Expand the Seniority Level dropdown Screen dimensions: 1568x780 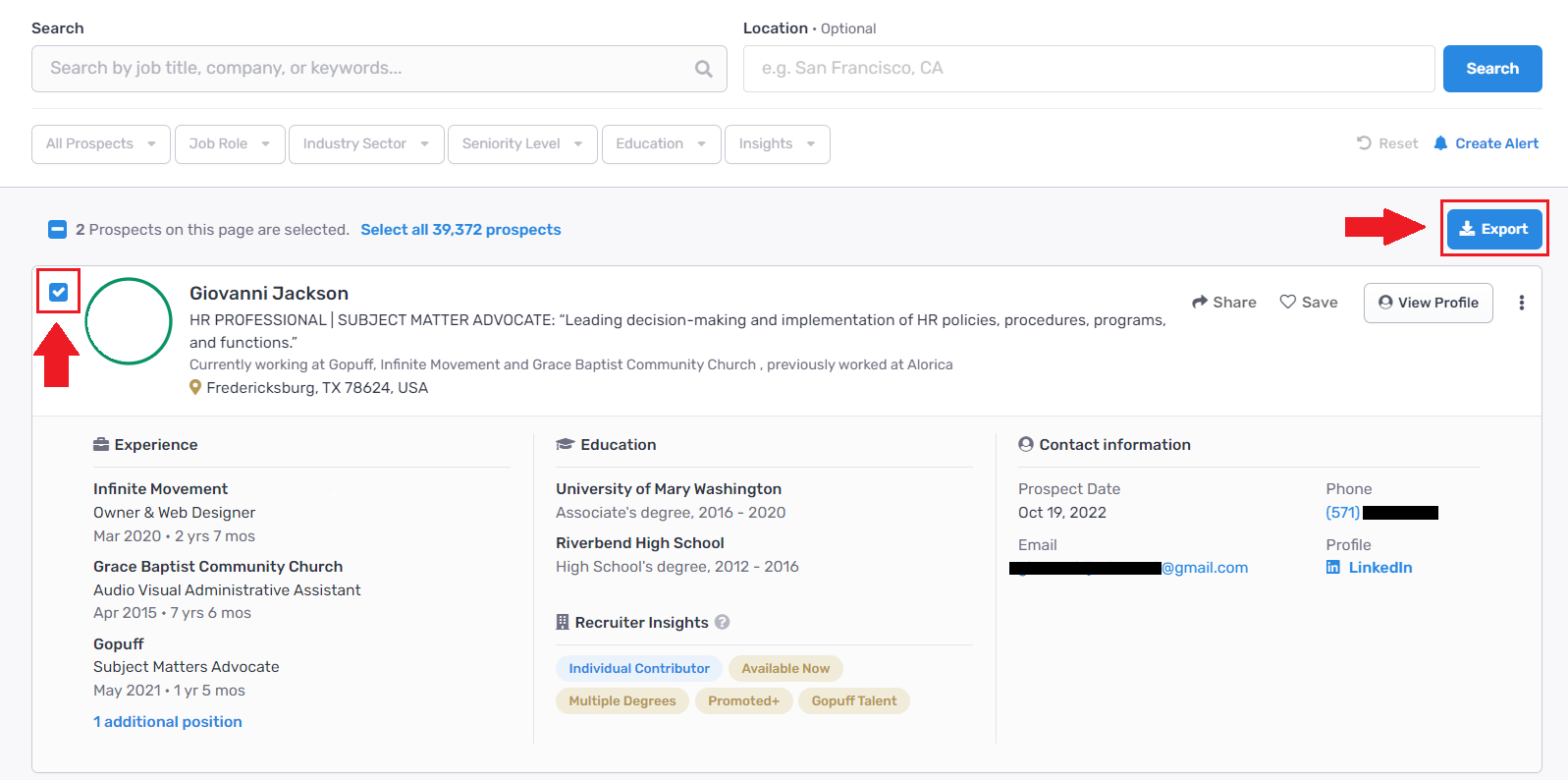pos(522,144)
